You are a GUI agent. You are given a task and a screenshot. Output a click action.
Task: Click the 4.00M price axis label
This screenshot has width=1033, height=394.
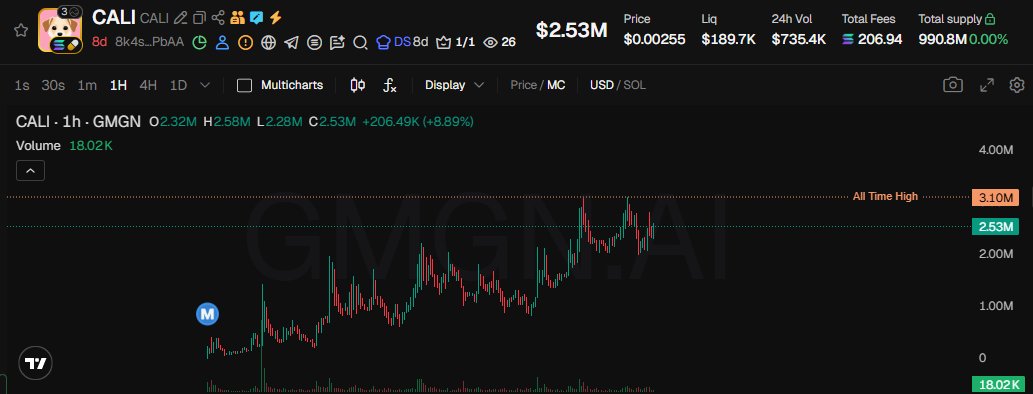(x=996, y=150)
